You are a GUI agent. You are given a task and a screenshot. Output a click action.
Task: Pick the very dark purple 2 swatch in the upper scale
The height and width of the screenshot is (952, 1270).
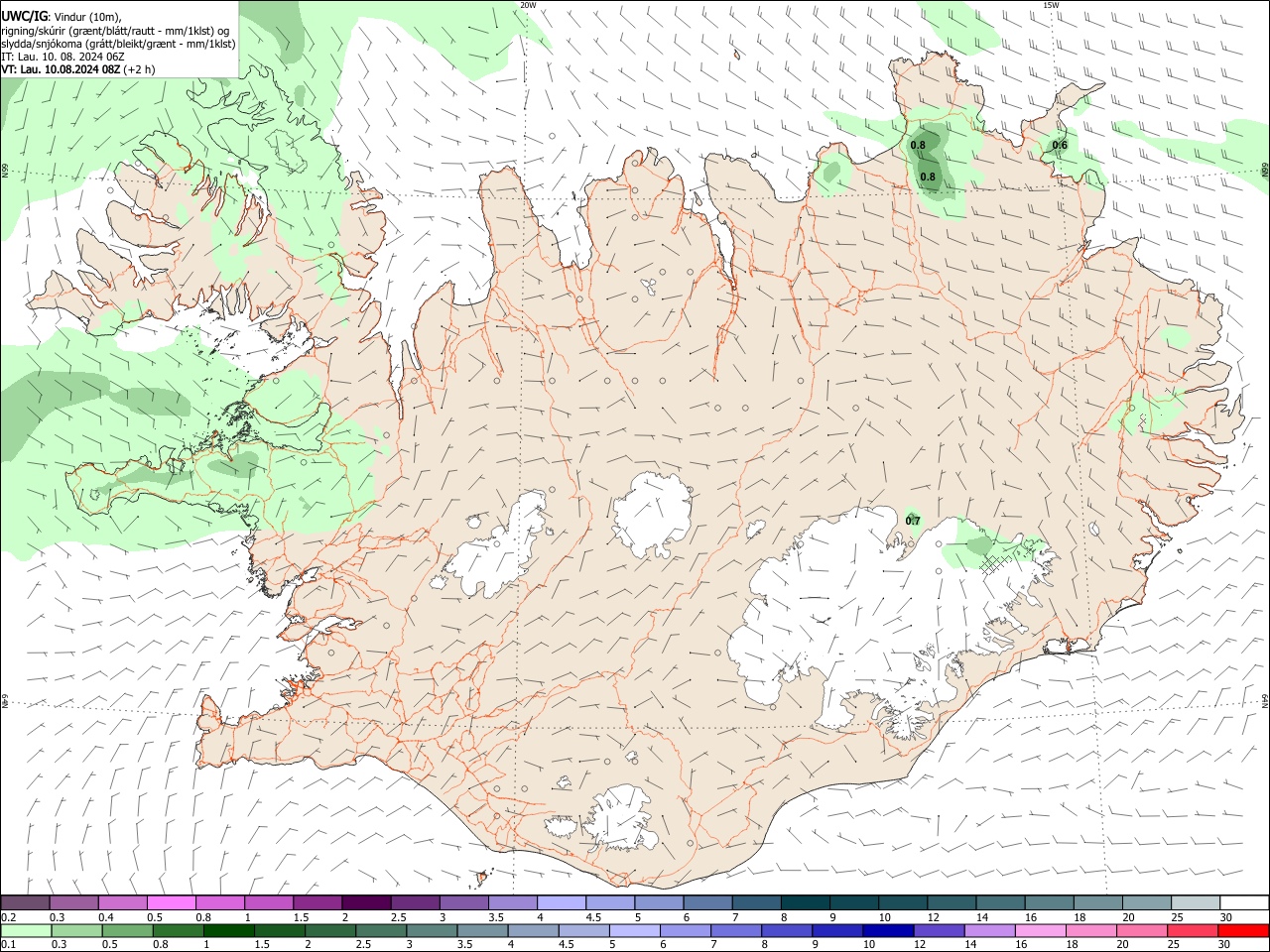click(x=366, y=903)
